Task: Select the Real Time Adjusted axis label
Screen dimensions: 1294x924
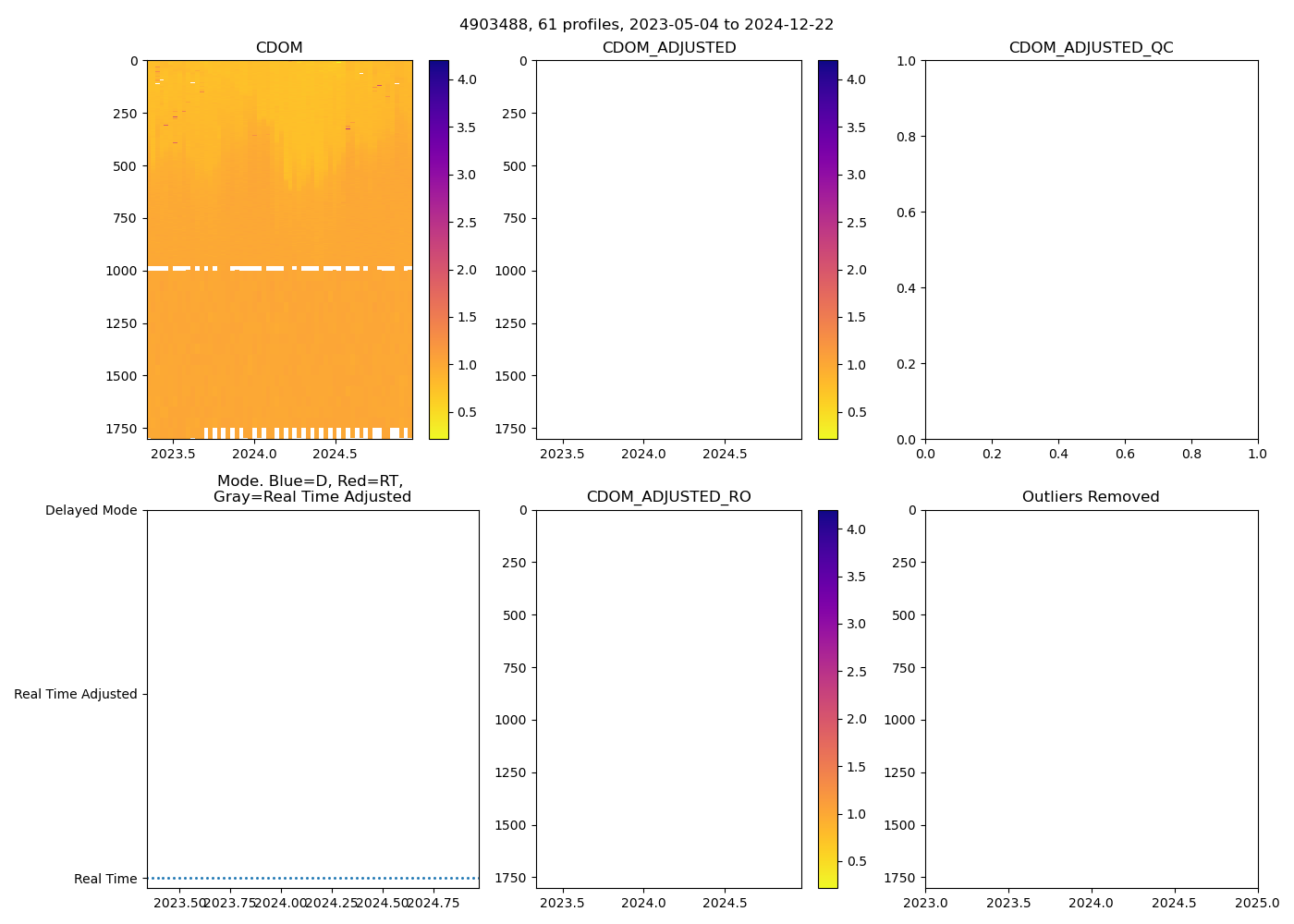Action: pyautogui.click(x=75, y=695)
